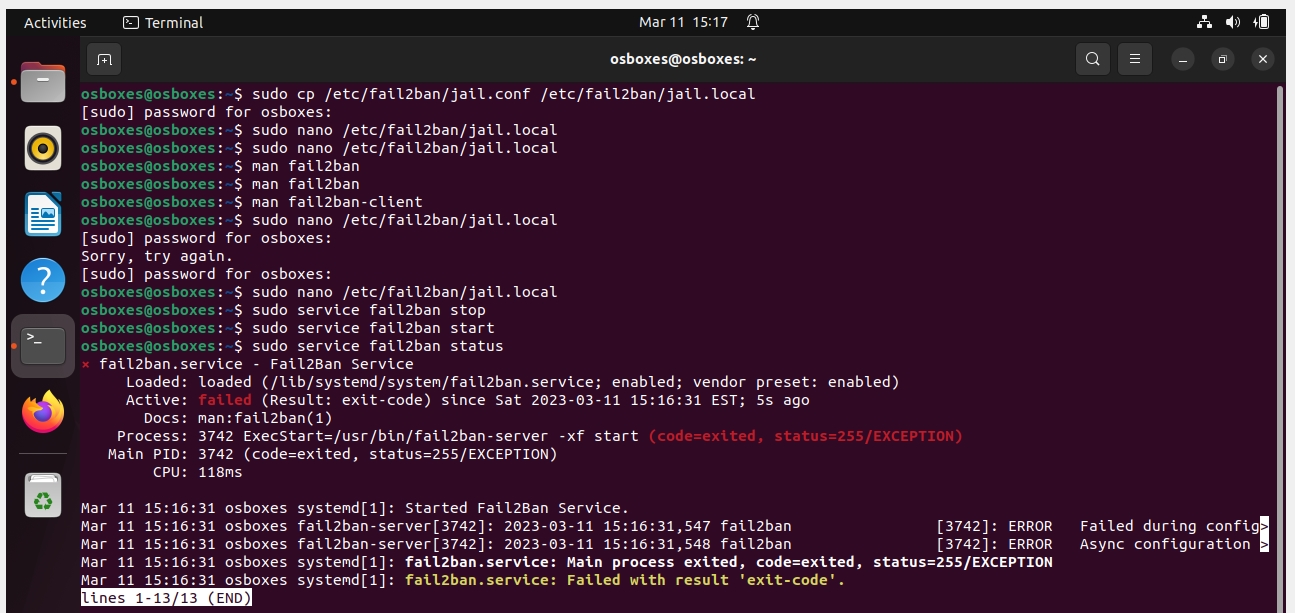1295x613 pixels.
Task: Click the 'lines 1-13/13 (END)' pager prompt
Action: 166,598
